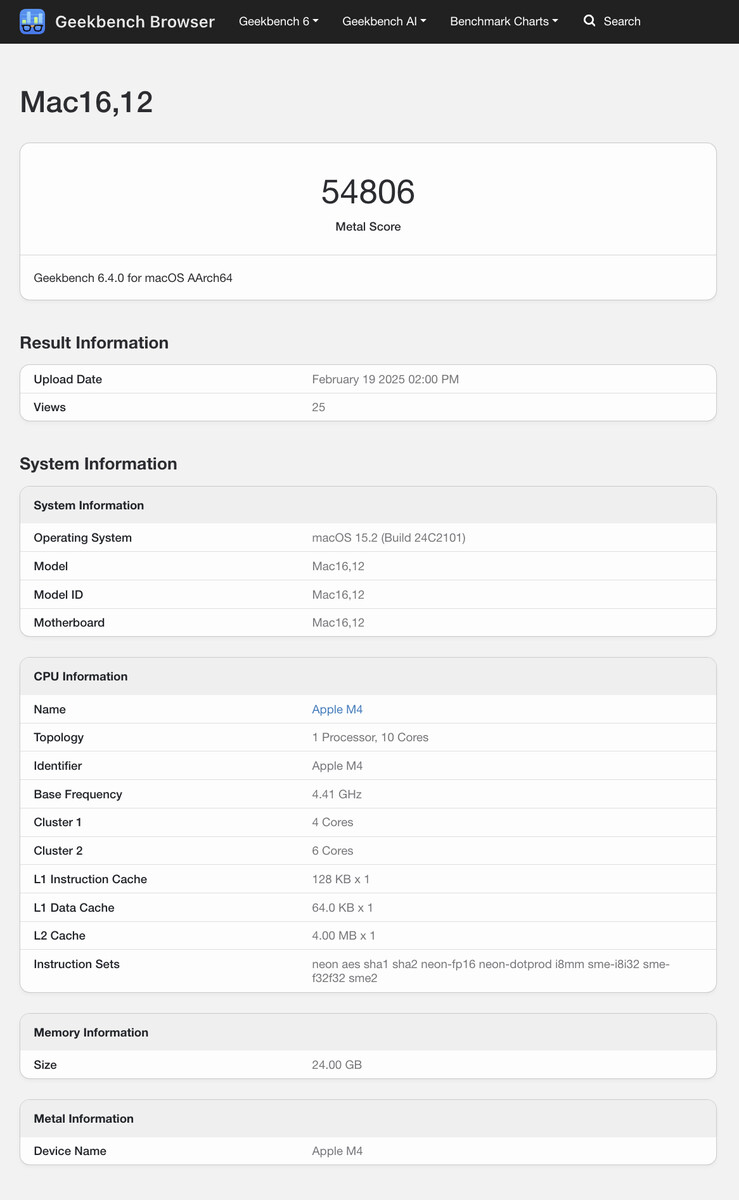Screen dimensions: 739x1200
Task: Click the Instruction Sets value text
Action: (490, 971)
